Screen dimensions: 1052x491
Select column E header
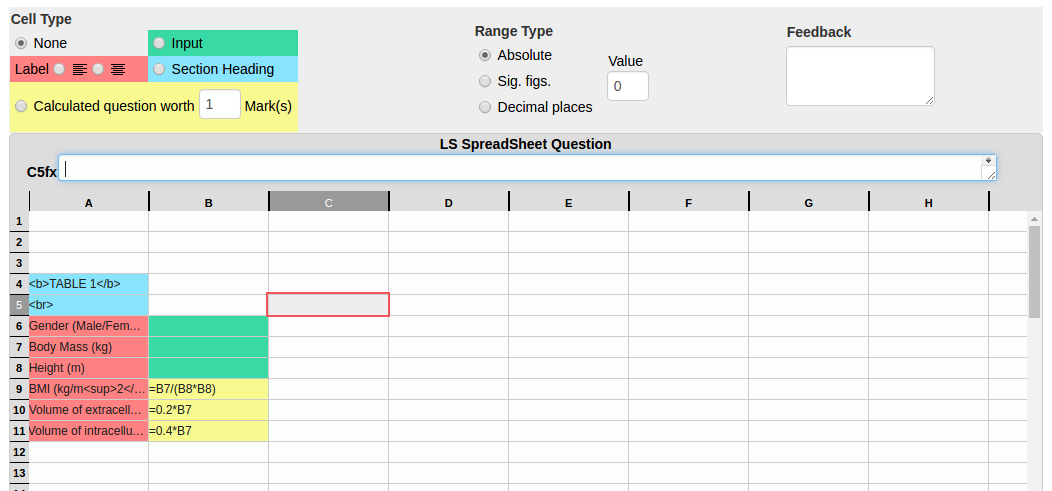[x=568, y=203]
